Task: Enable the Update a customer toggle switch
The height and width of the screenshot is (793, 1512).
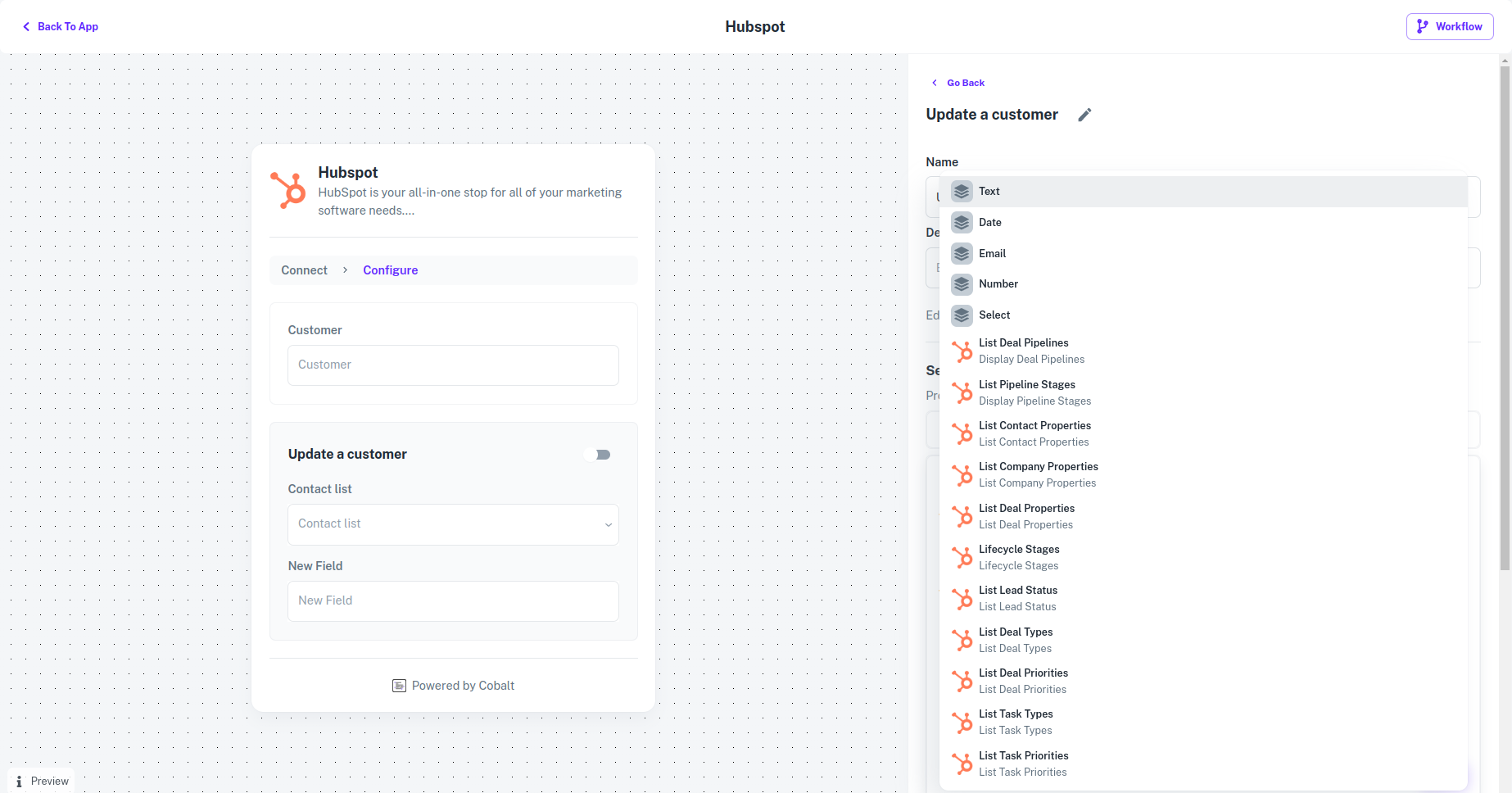Action: click(x=598, y=454)
